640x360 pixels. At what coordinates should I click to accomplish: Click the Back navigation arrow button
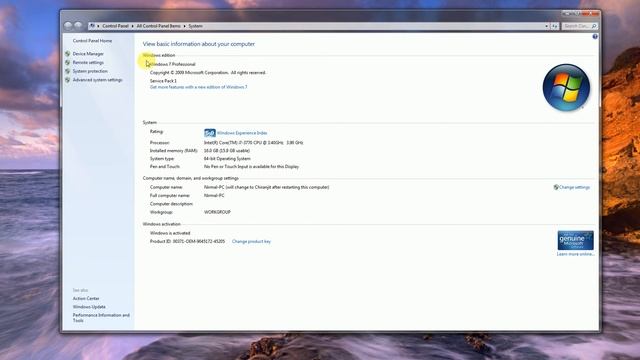coord(68,26)
